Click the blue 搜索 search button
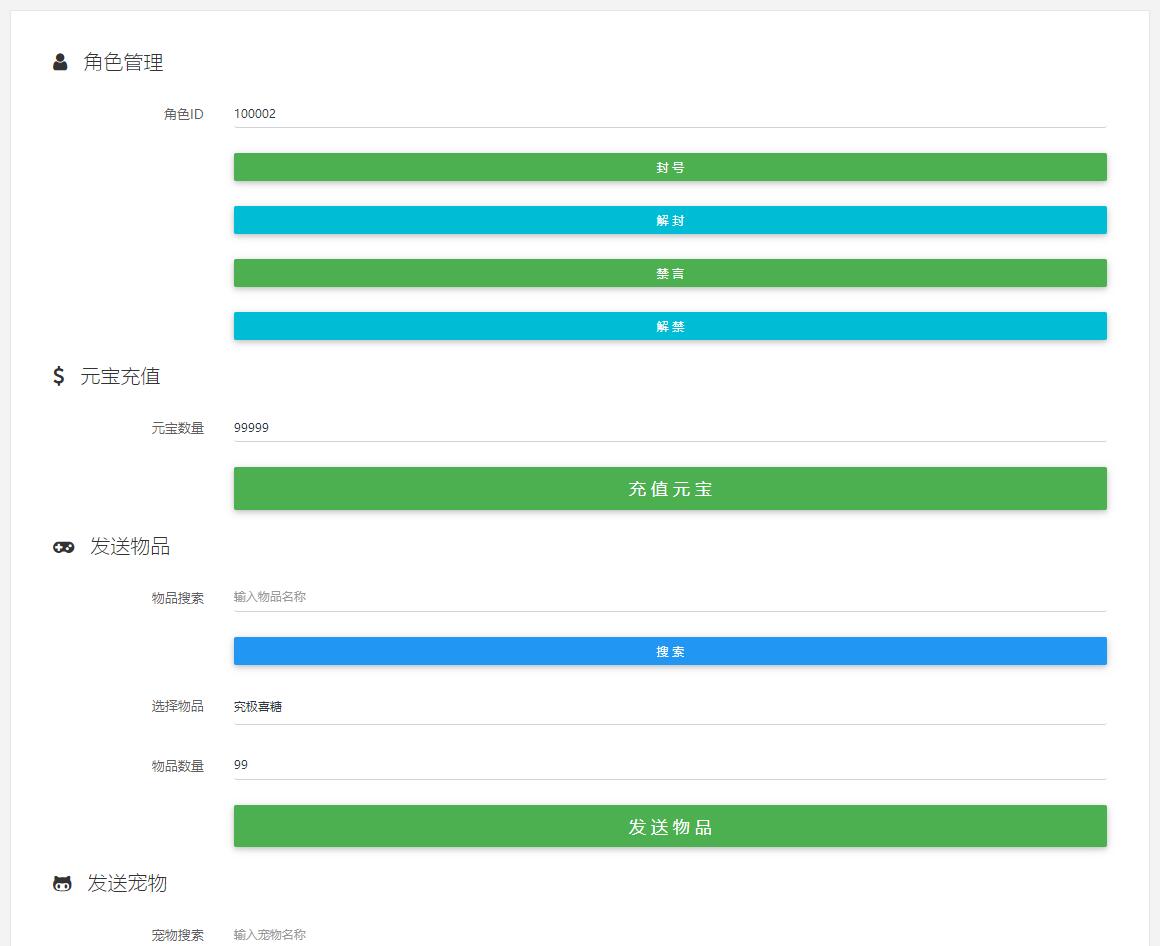The image size is (1160, 946). point(669,650)
